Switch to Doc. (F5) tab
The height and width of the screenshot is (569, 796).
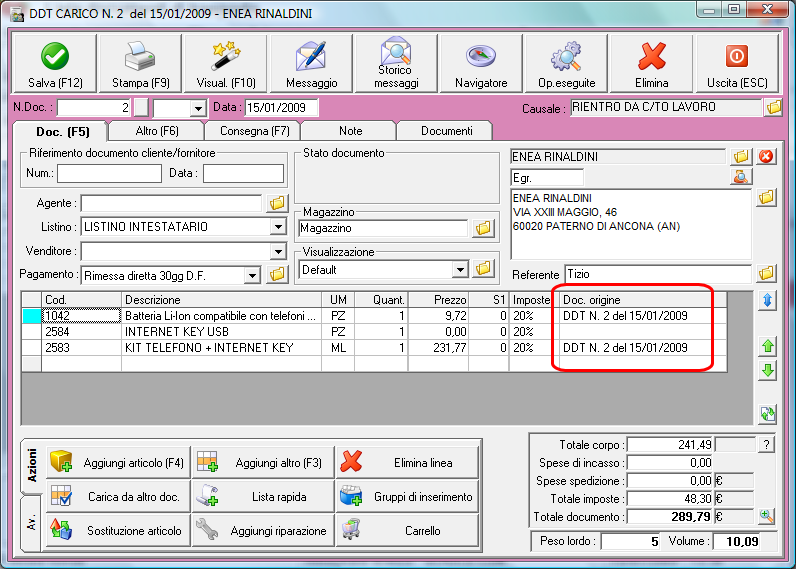tap(63, 132)
